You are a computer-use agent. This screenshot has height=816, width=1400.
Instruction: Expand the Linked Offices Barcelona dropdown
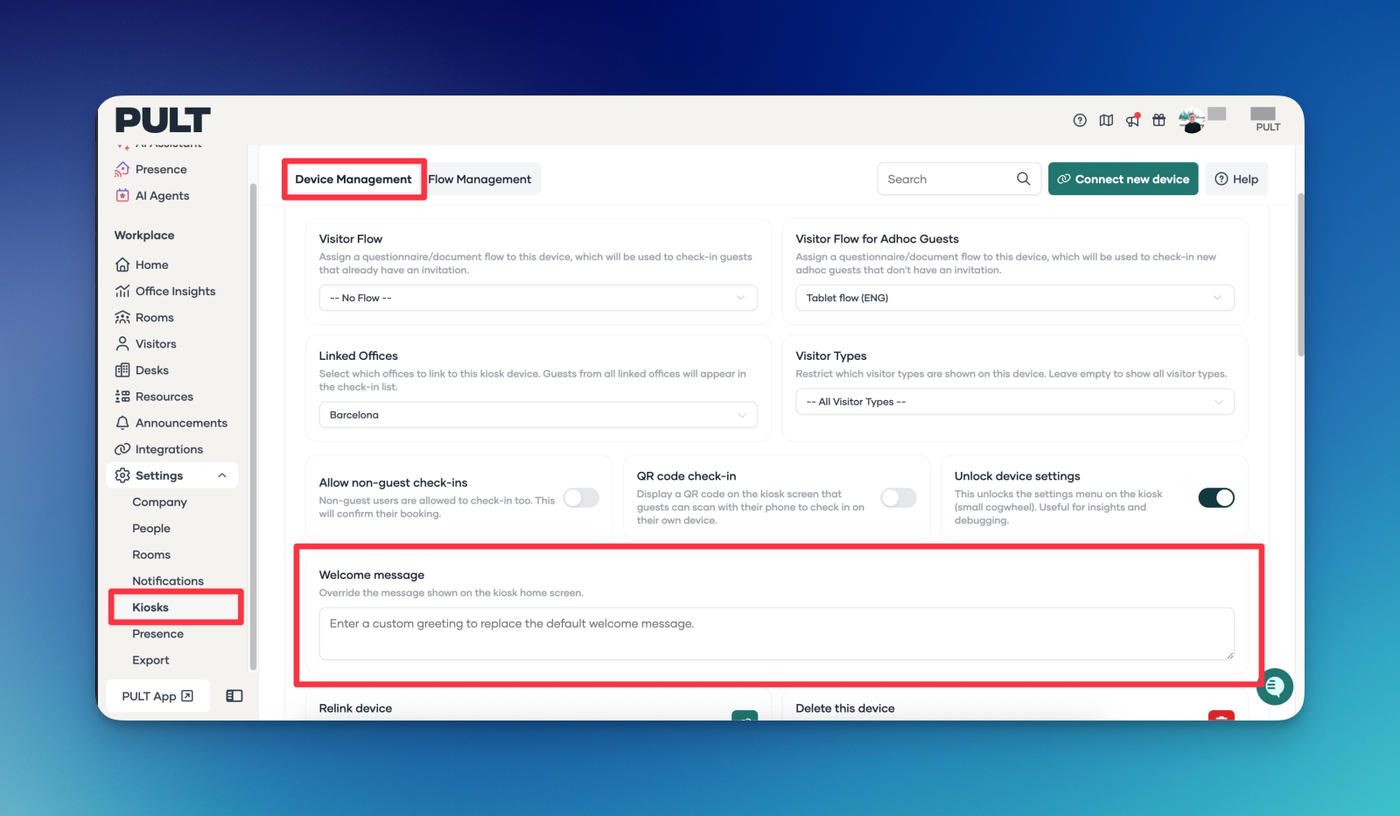pos(538,415)
